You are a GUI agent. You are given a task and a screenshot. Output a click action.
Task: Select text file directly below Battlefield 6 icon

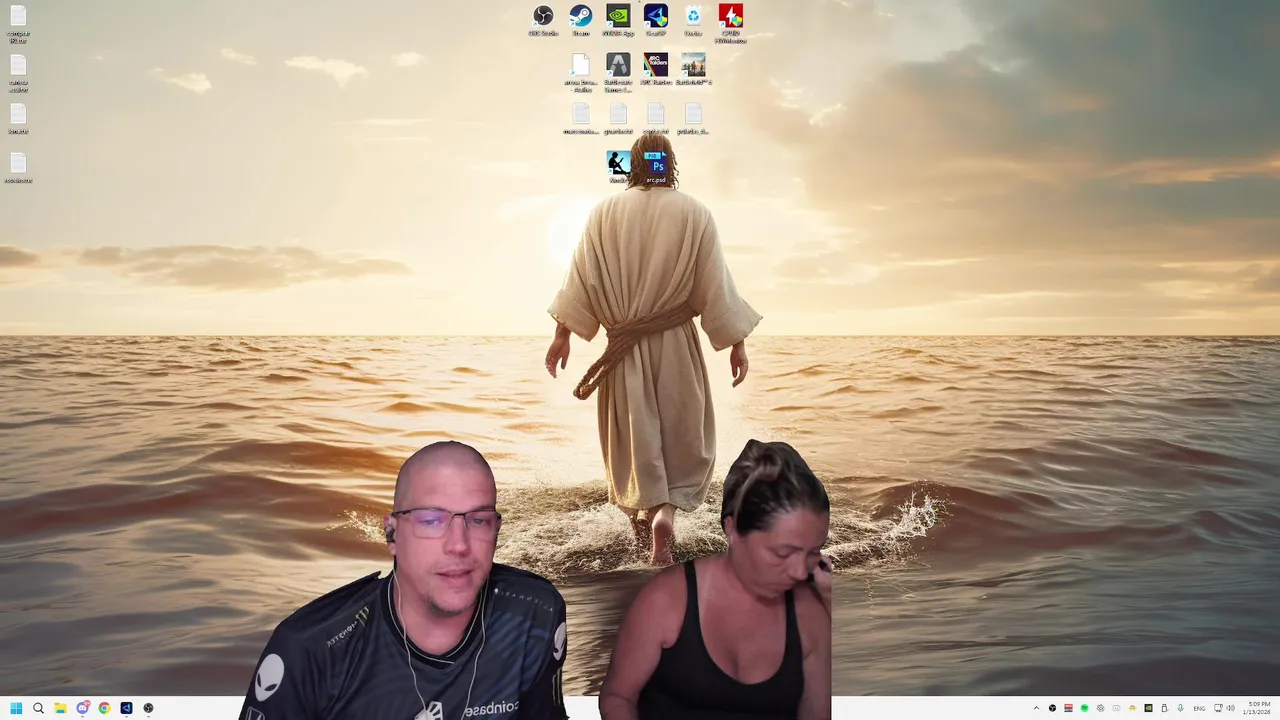pyautogui.click(x=693, y=117)
